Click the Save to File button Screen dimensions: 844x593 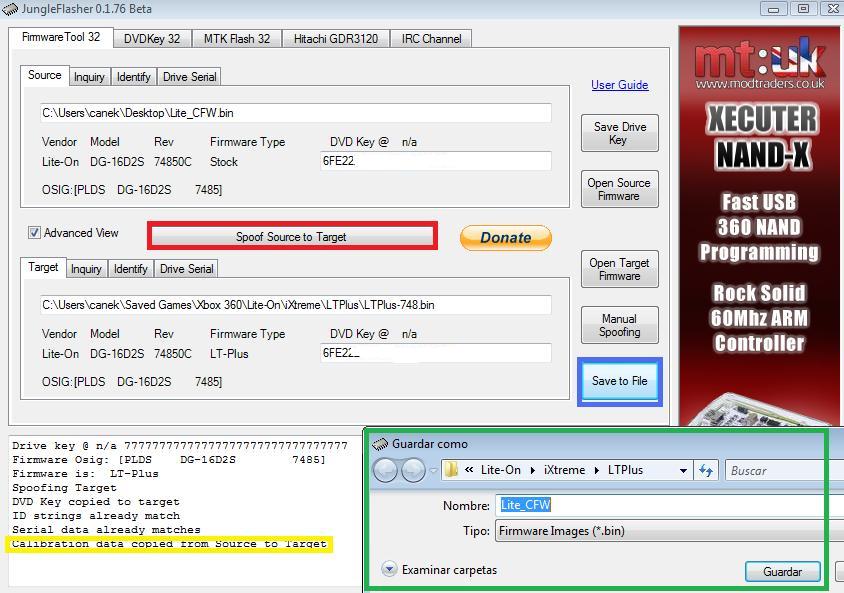point(619,381)
